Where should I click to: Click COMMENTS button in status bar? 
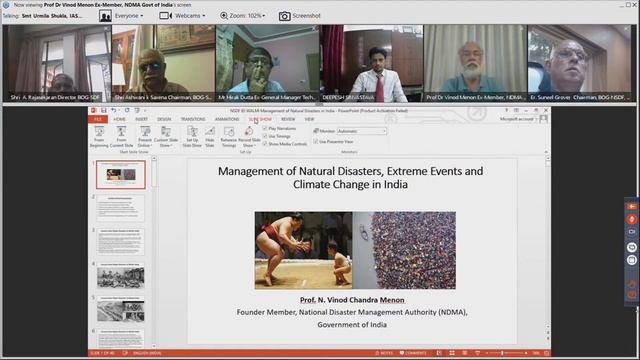pyautogui.click(x=413, y=353)
